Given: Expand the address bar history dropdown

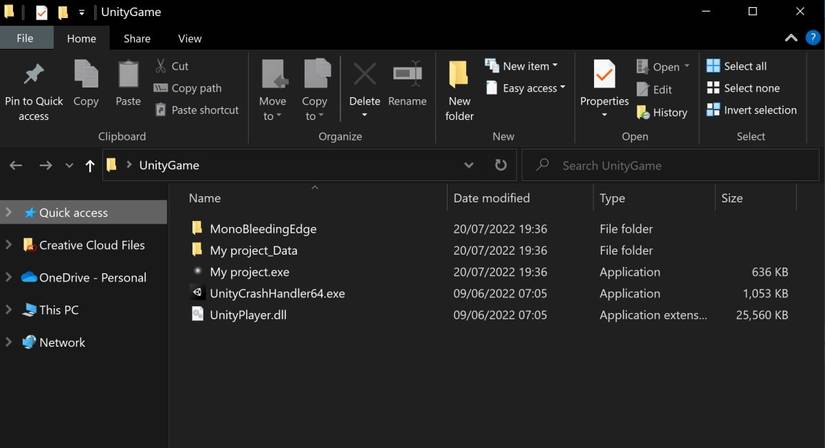Looking at the screenshot, I should pos(469,165).
